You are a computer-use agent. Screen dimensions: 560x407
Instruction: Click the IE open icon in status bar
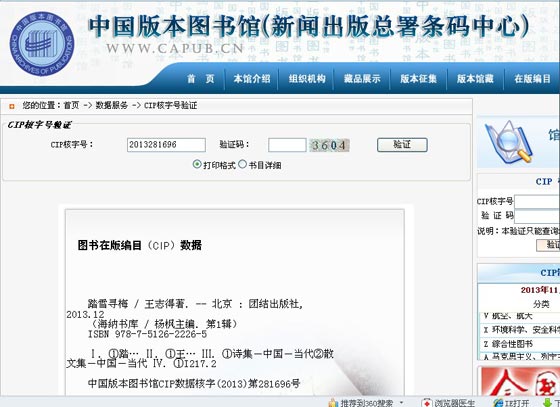(x=498, y=403)
